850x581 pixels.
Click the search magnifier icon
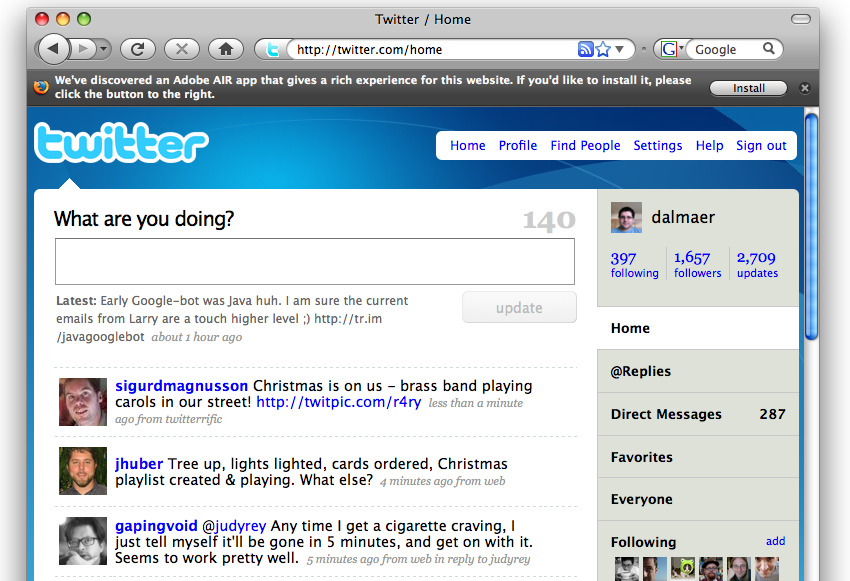769,49
